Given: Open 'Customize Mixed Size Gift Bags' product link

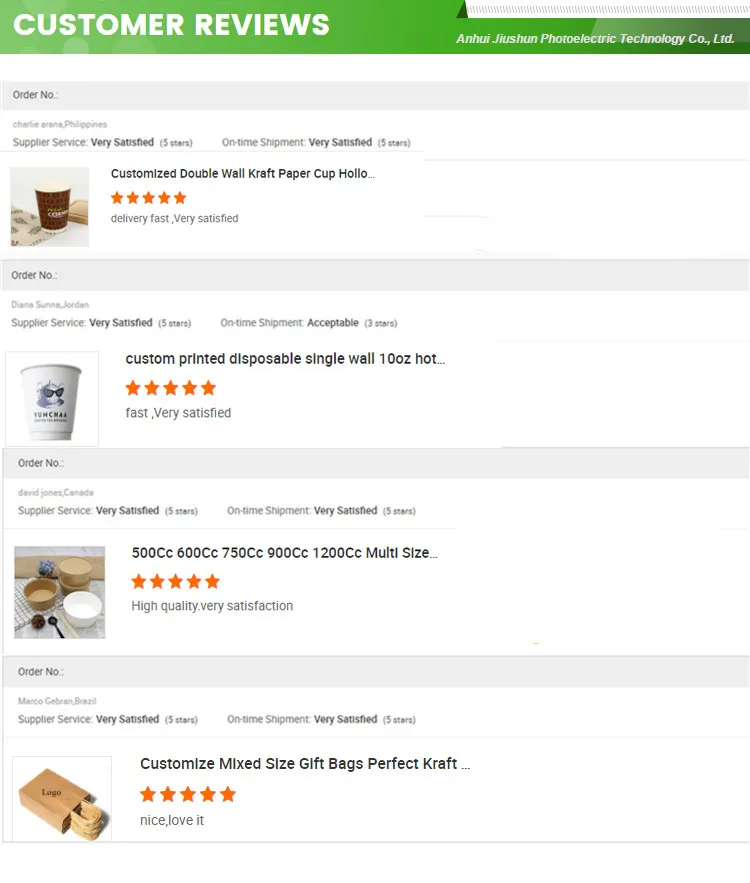Looking at the screenshot, I should click(305, 764).
